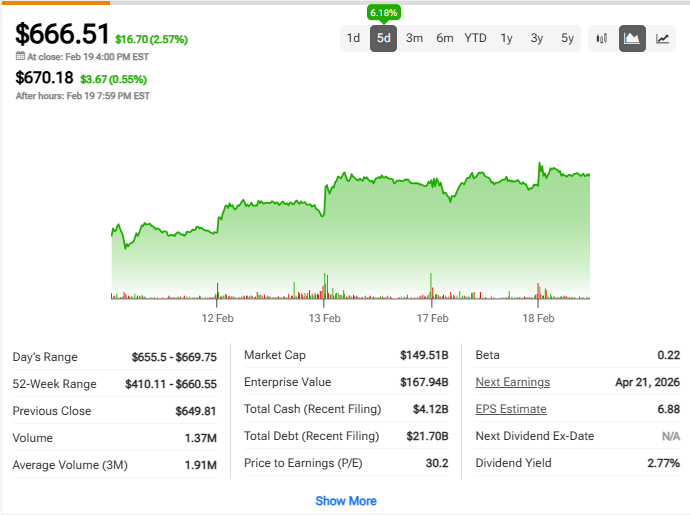
Task: Click the Market Cap label
Action: point(275,355)
